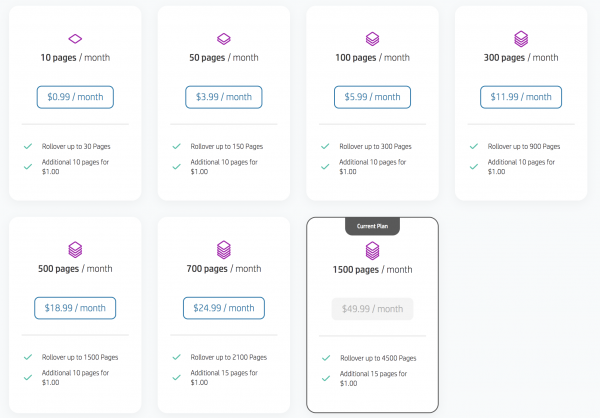Image resolution: width=600 pixels, height=418 pixels.
Task: Click the 300 pages plan stack icon
Action: pos(521,39)
